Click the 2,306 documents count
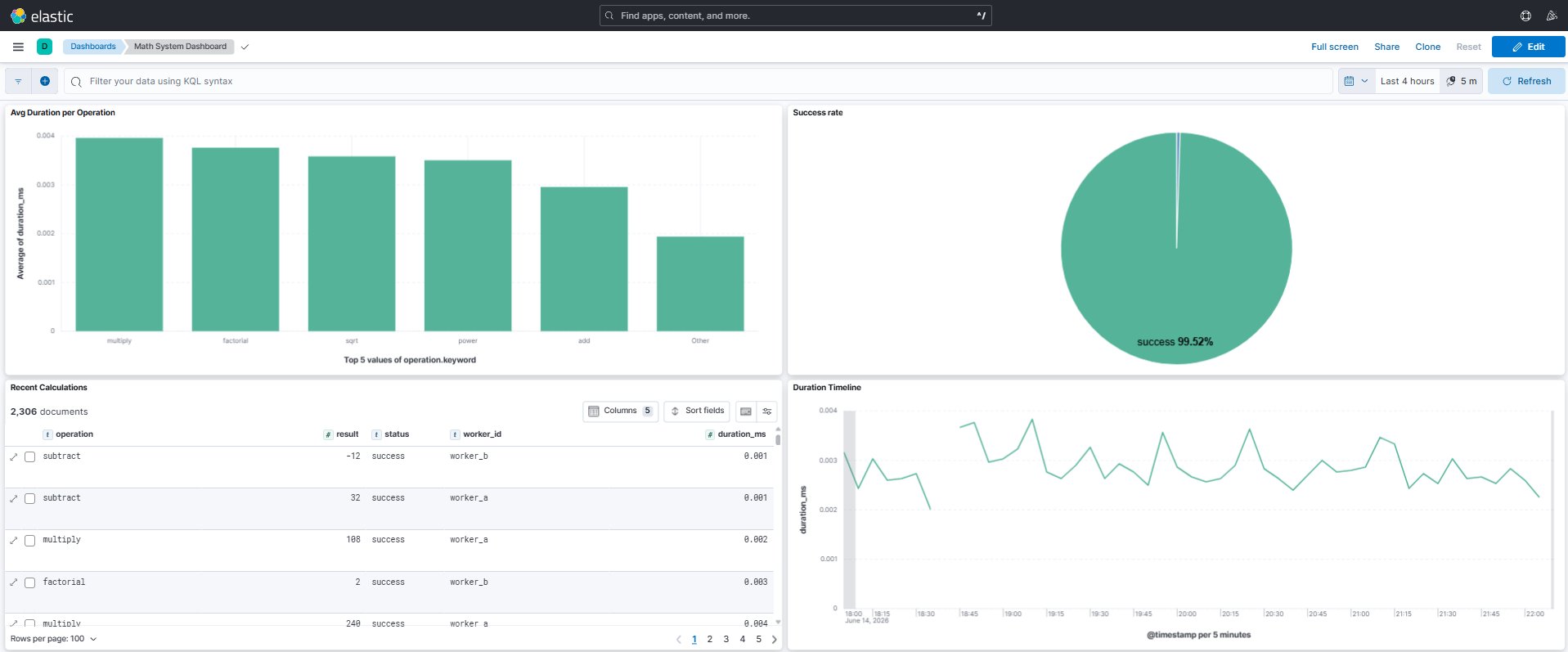1568x652 pixels. 49,411
